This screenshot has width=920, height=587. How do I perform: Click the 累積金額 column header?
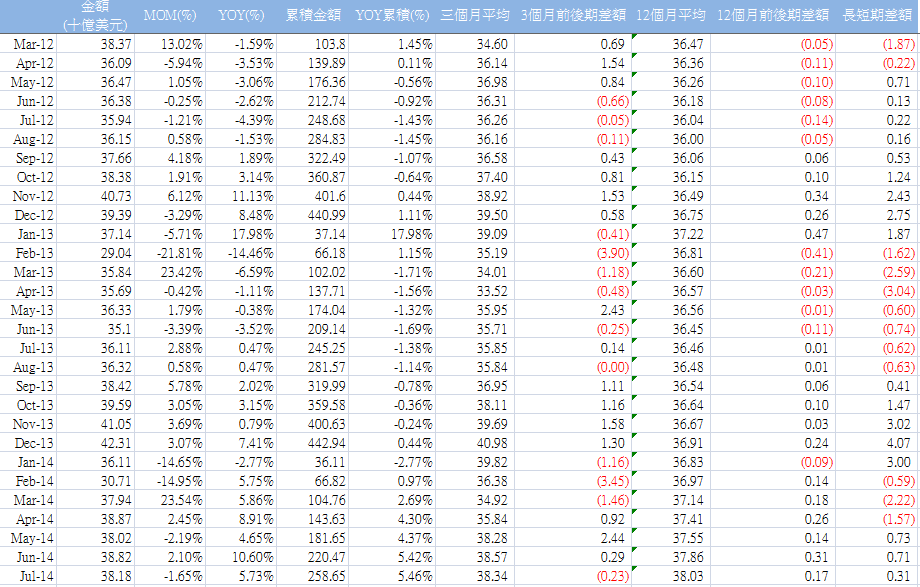pyautogui.click(x=313, y=15)
